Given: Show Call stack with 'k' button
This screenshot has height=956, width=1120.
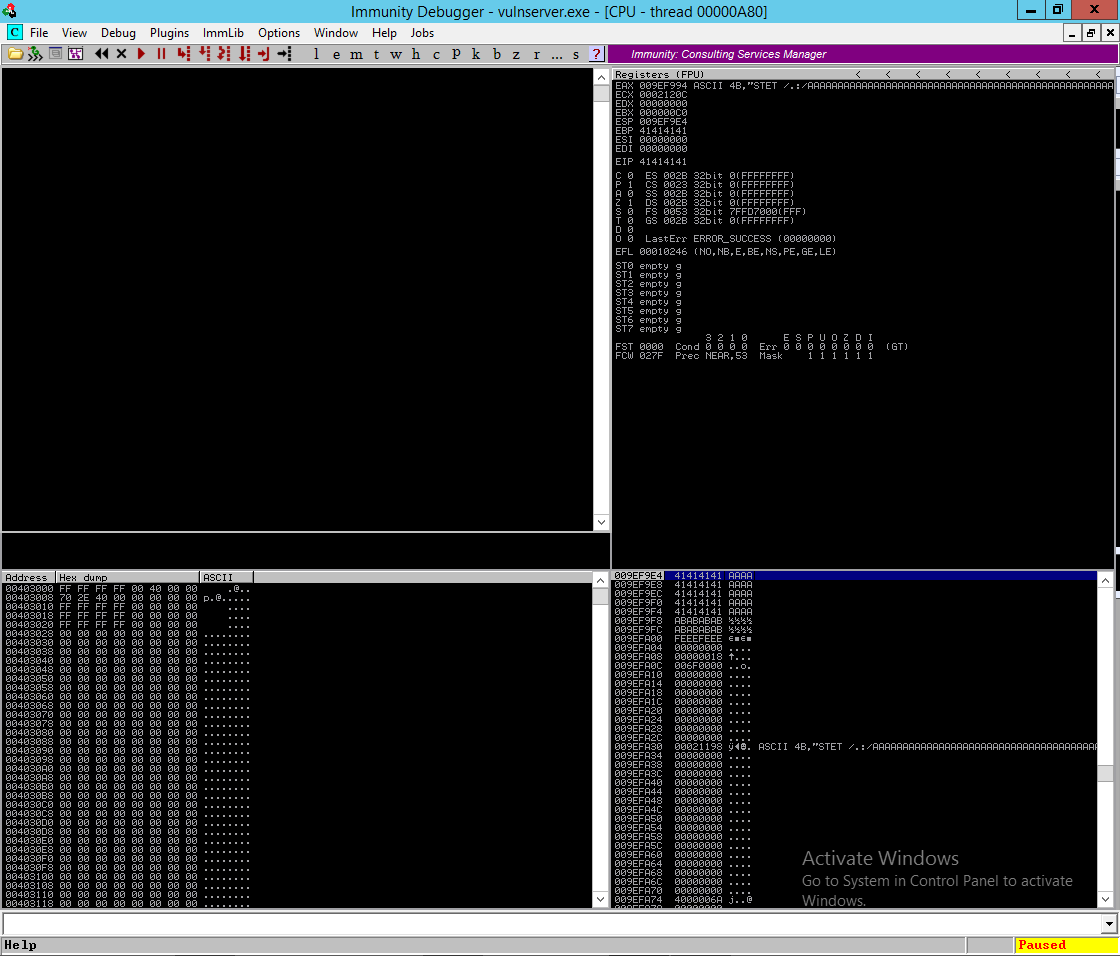Looking at the screenshot, I should coord(476,54).
